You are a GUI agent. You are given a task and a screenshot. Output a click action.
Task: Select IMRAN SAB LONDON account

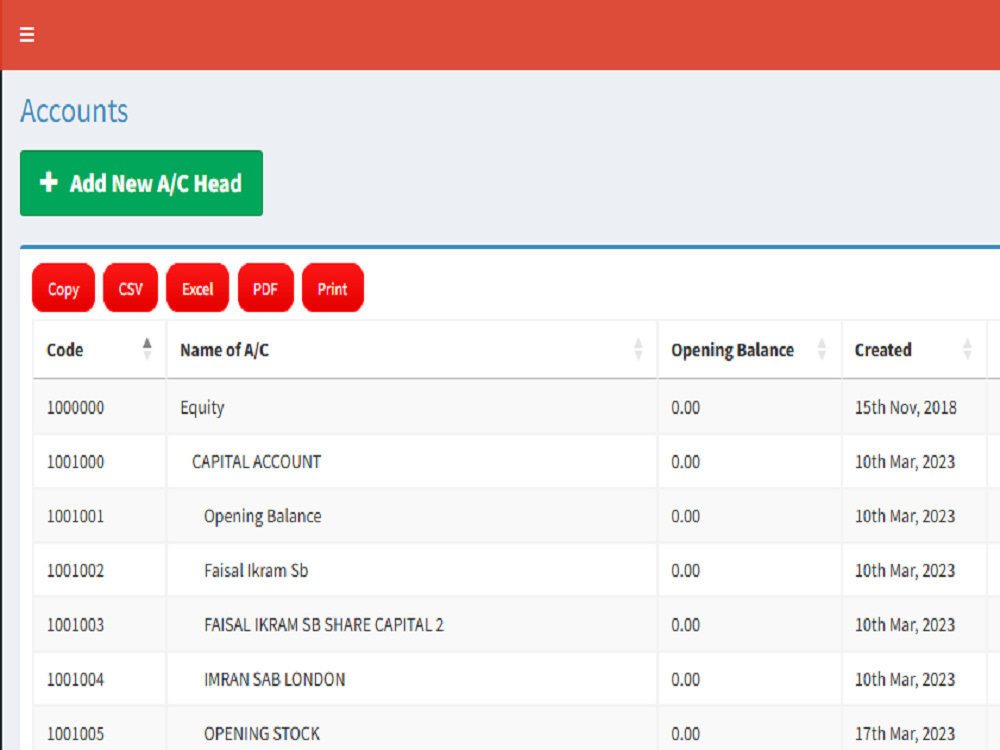pyautogui.click(x=275, y=679)
